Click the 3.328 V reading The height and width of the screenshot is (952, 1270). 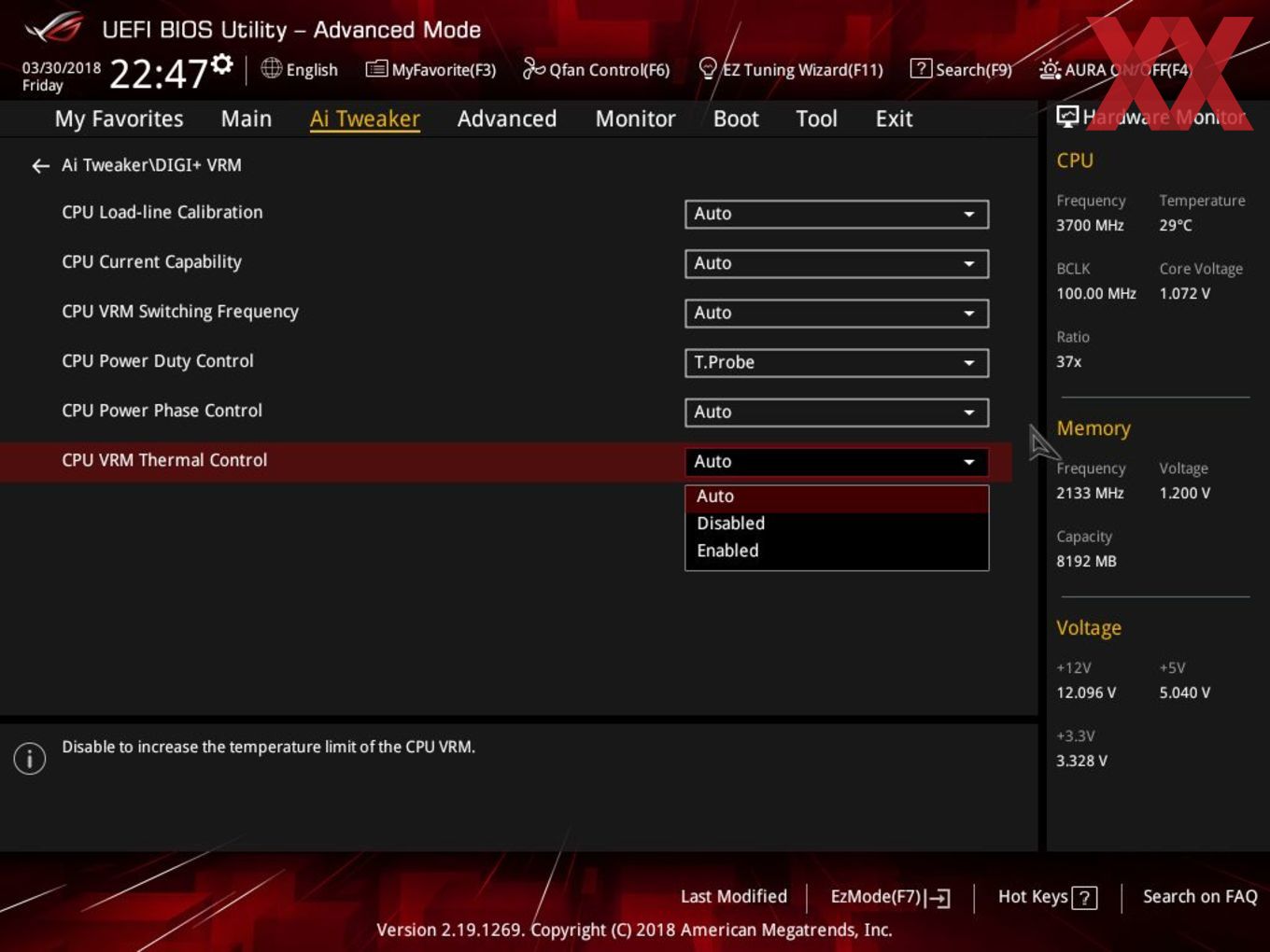tap(1081, 762)
